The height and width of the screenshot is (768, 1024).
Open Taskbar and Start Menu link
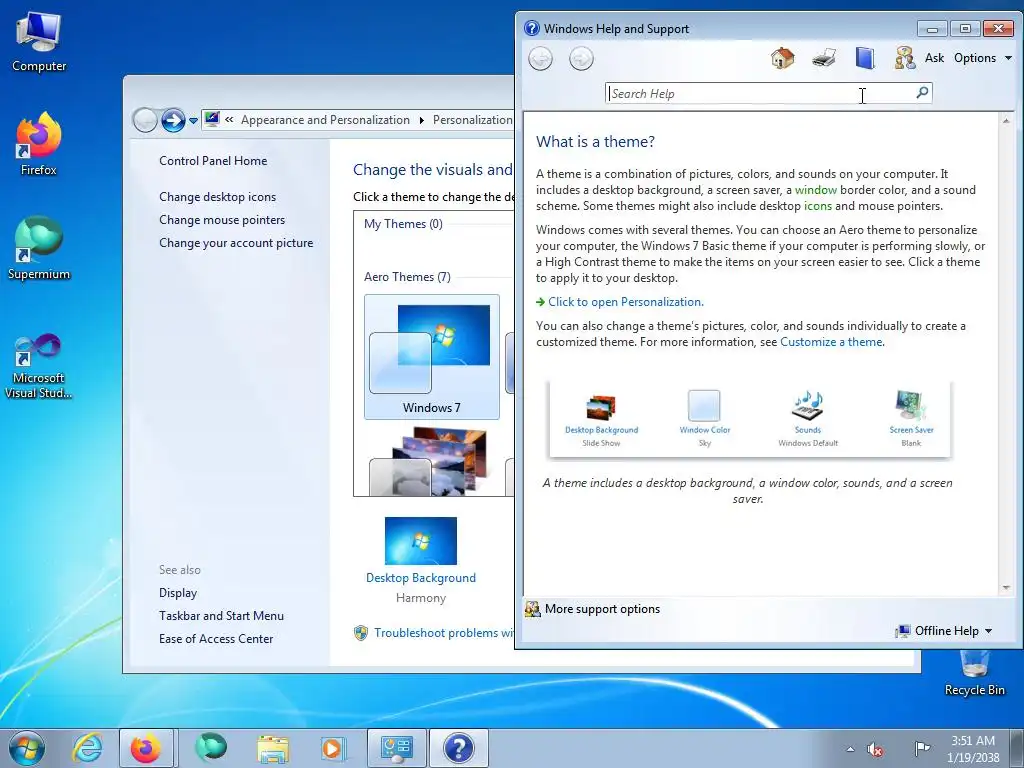coord(221,615)
